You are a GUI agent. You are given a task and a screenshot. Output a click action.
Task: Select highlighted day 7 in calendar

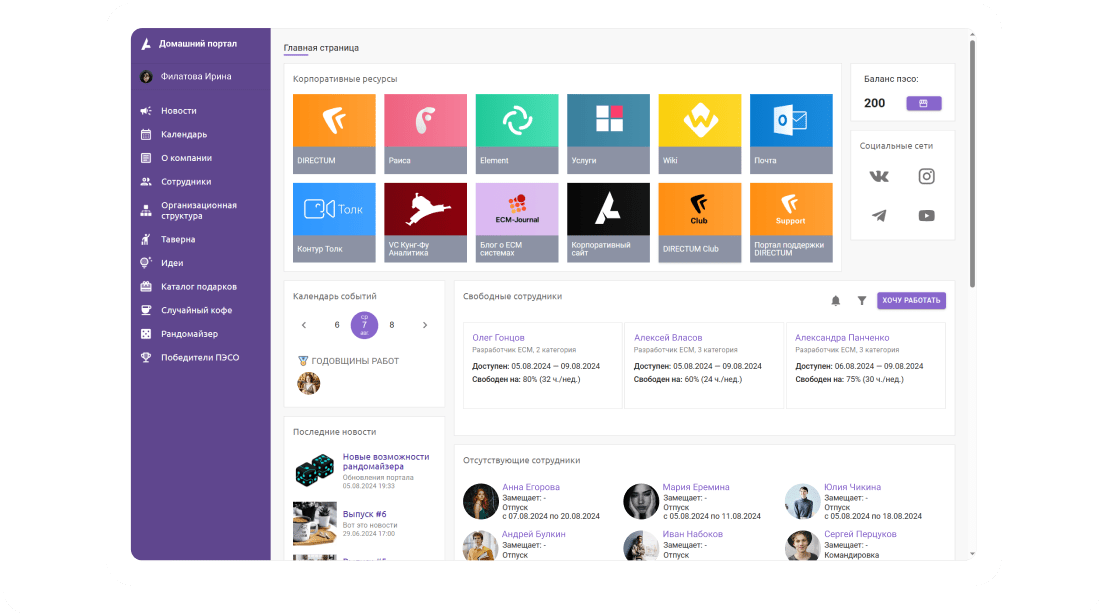pos(364,325)
